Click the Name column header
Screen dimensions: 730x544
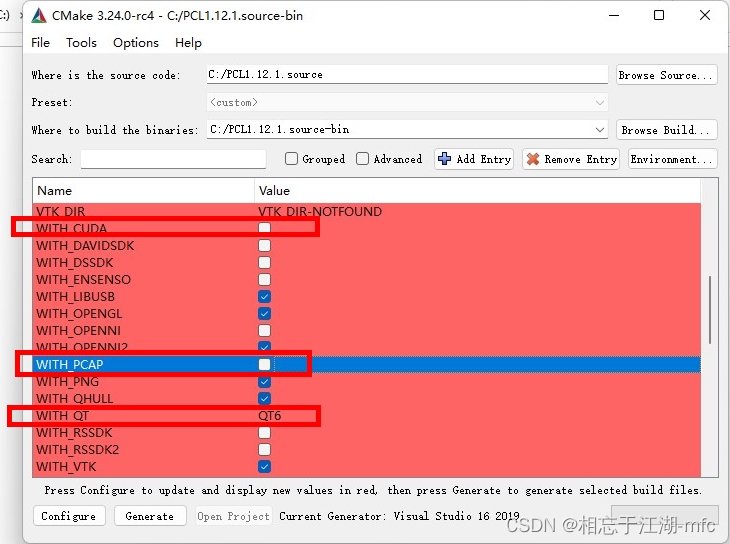(143, 190)
